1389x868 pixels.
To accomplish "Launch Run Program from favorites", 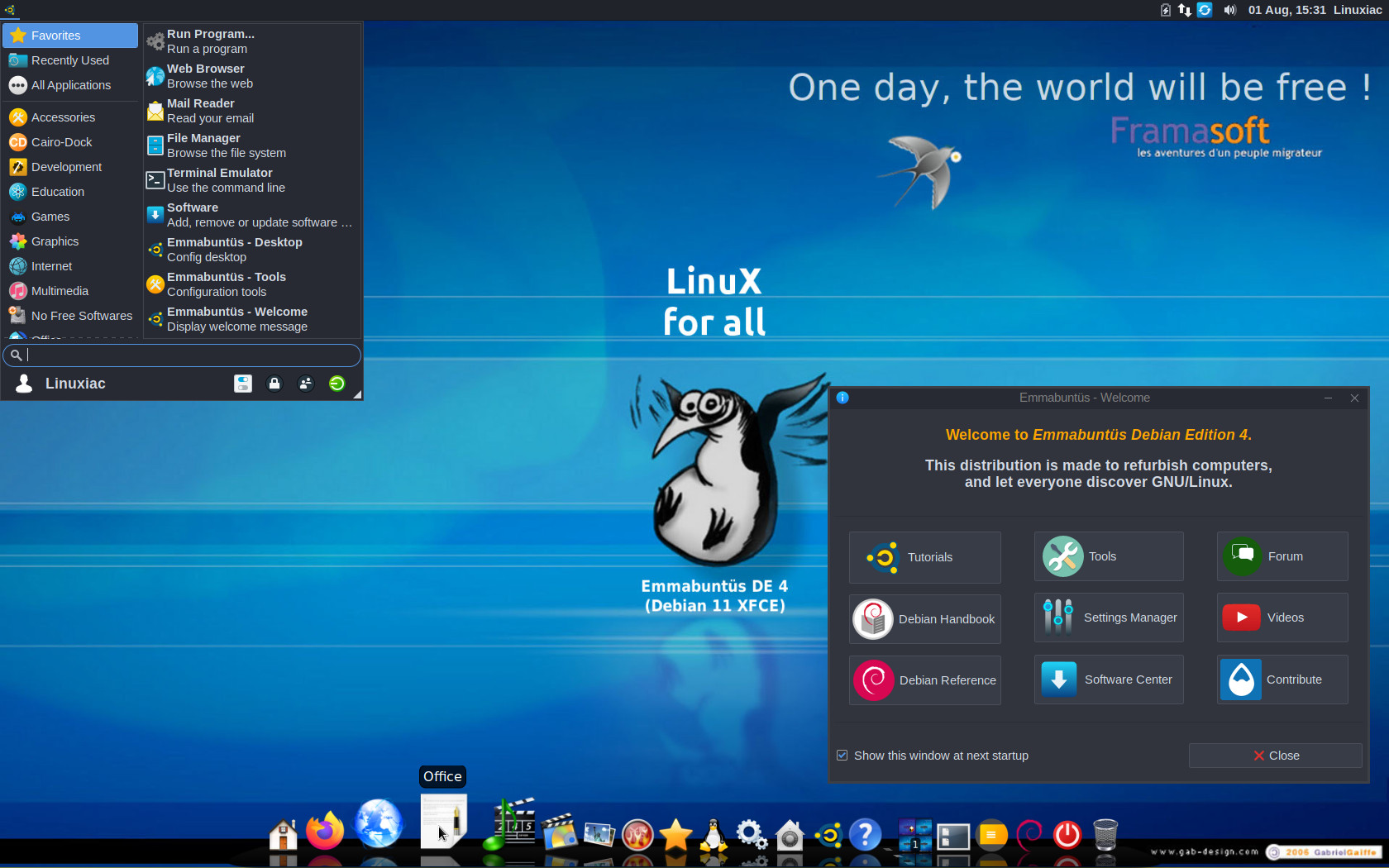I will coord(252,41).
